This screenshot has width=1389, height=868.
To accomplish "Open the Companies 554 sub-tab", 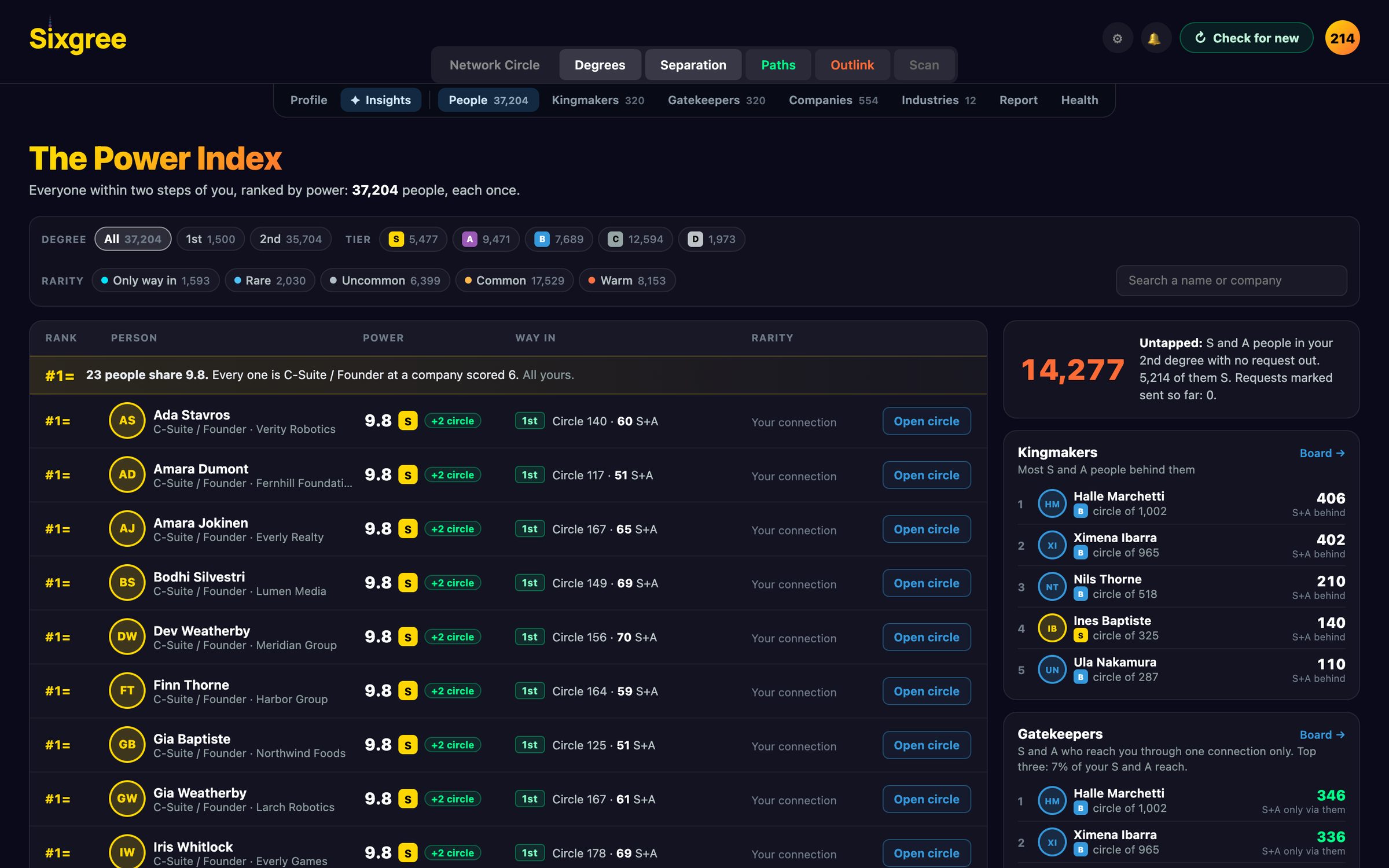I will pos(833,100).
